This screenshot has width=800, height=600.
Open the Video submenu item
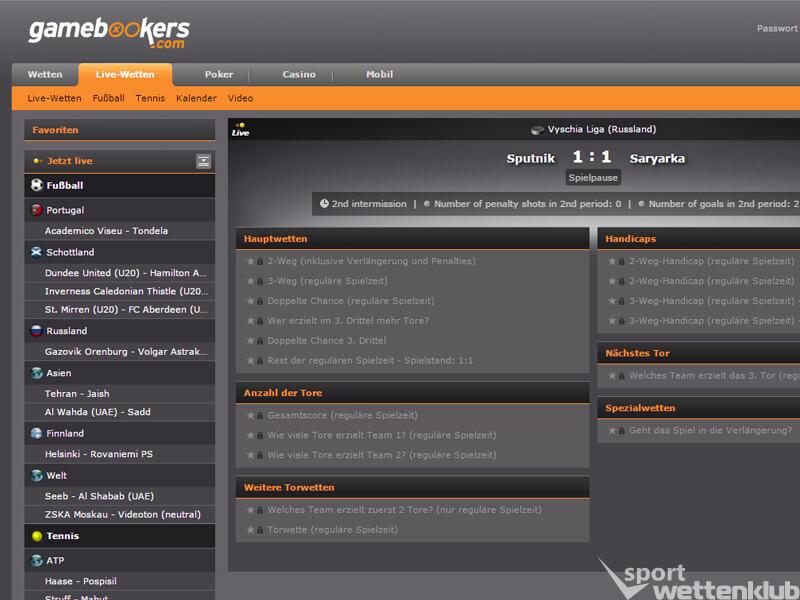(240, 98)
